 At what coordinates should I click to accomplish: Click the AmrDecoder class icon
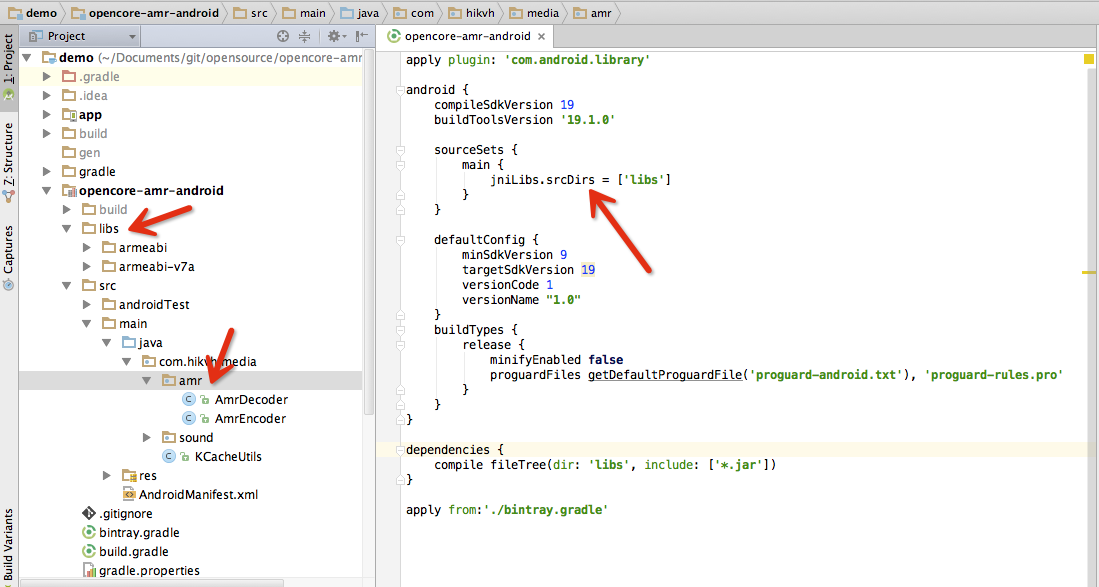click(x=189, y=399)
